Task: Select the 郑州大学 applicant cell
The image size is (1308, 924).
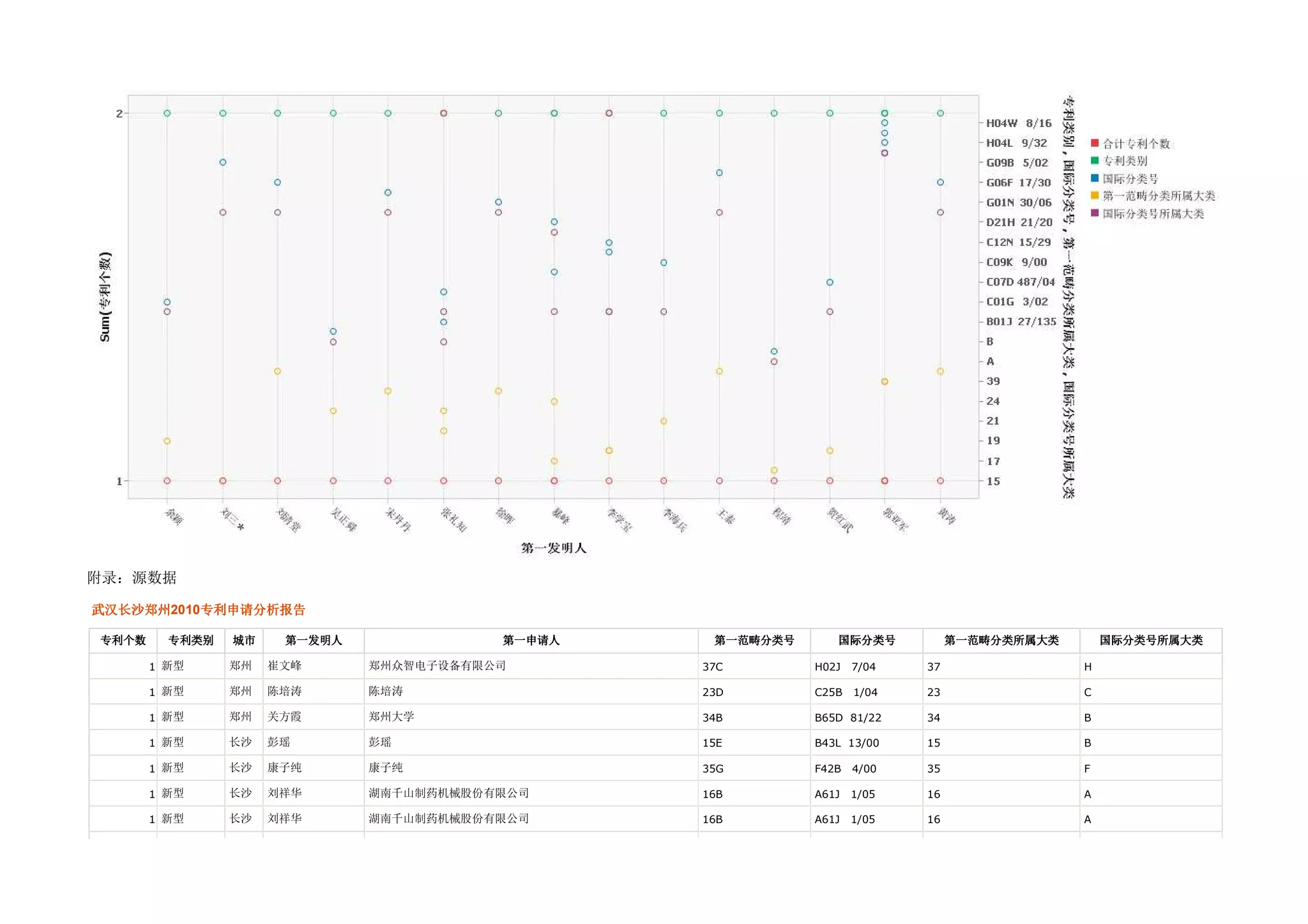Action: [x=391, y=717]
